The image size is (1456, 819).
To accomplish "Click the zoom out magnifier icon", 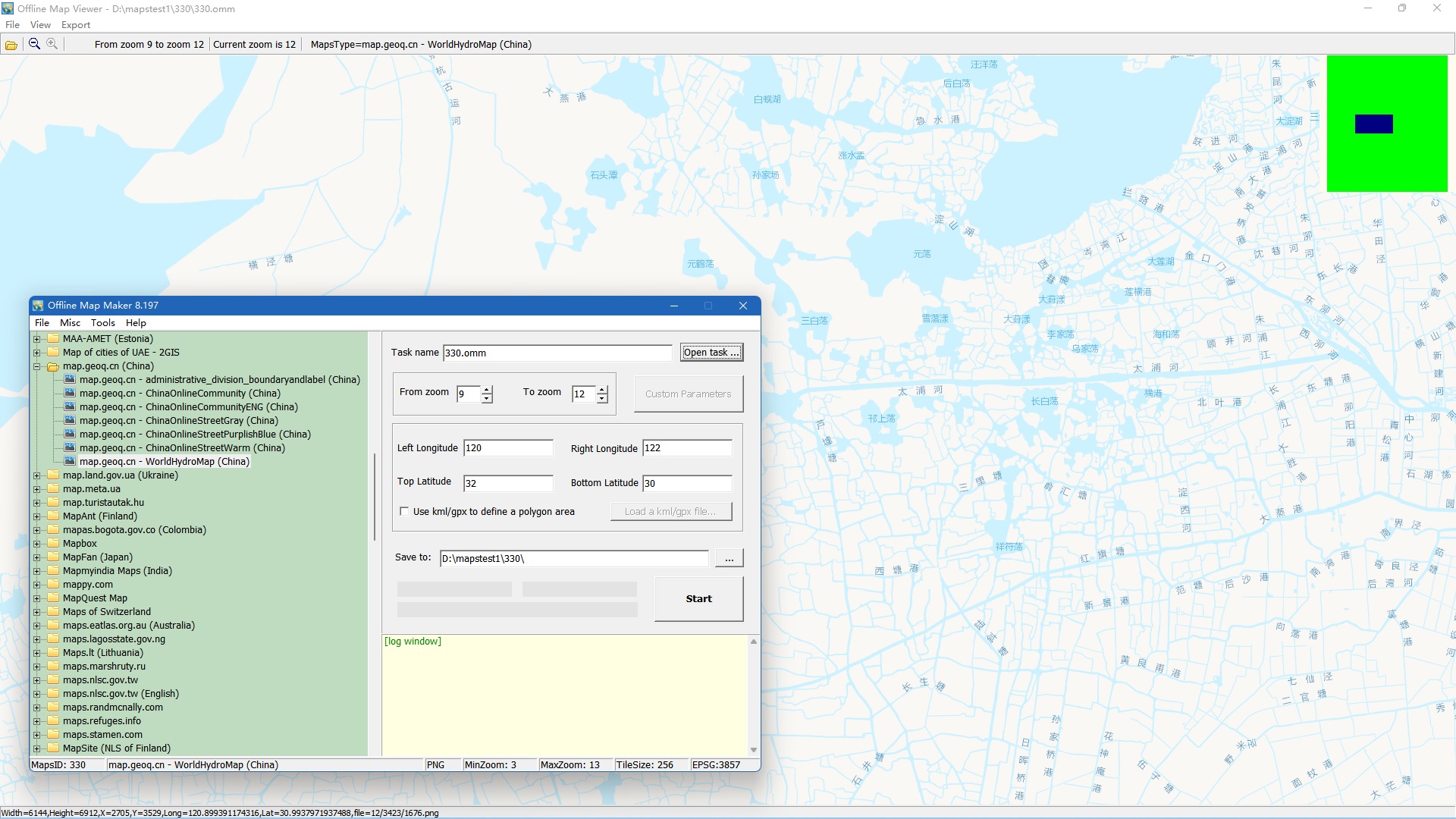I will click(x=34, y=44).
